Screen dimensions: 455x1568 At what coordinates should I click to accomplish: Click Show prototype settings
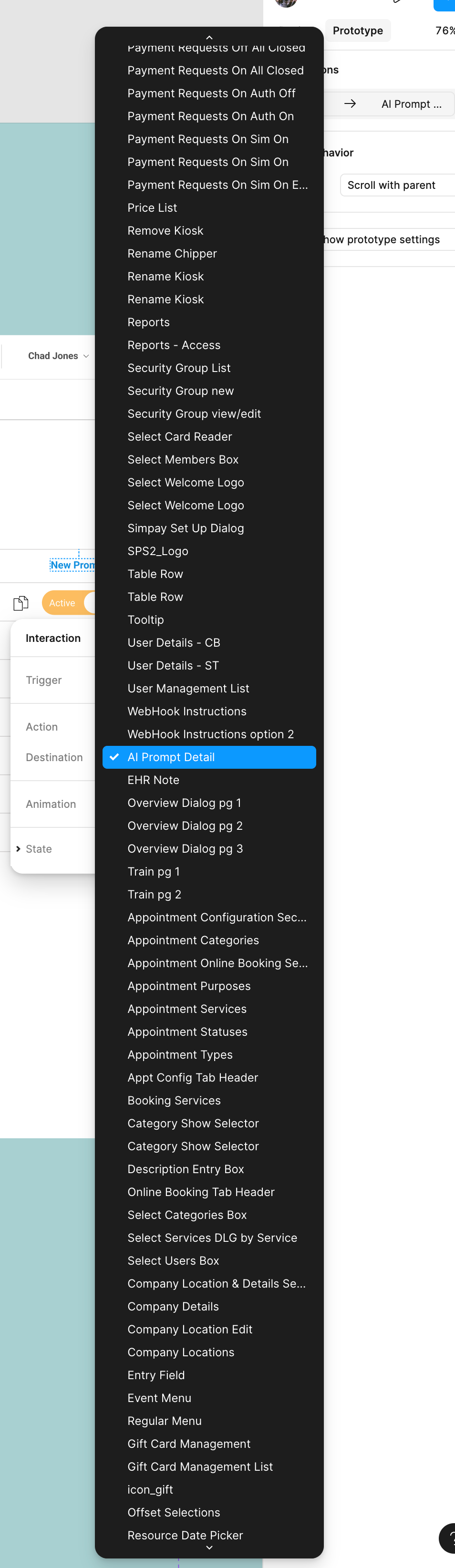pyautogui.click(x=381, y=240)
